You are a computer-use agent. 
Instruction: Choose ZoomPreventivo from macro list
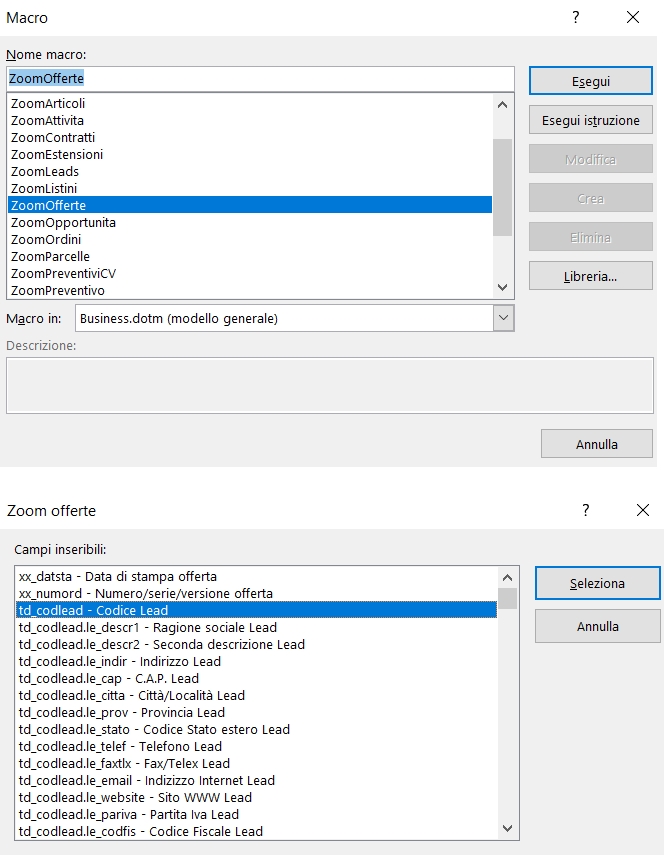[58, 290]
